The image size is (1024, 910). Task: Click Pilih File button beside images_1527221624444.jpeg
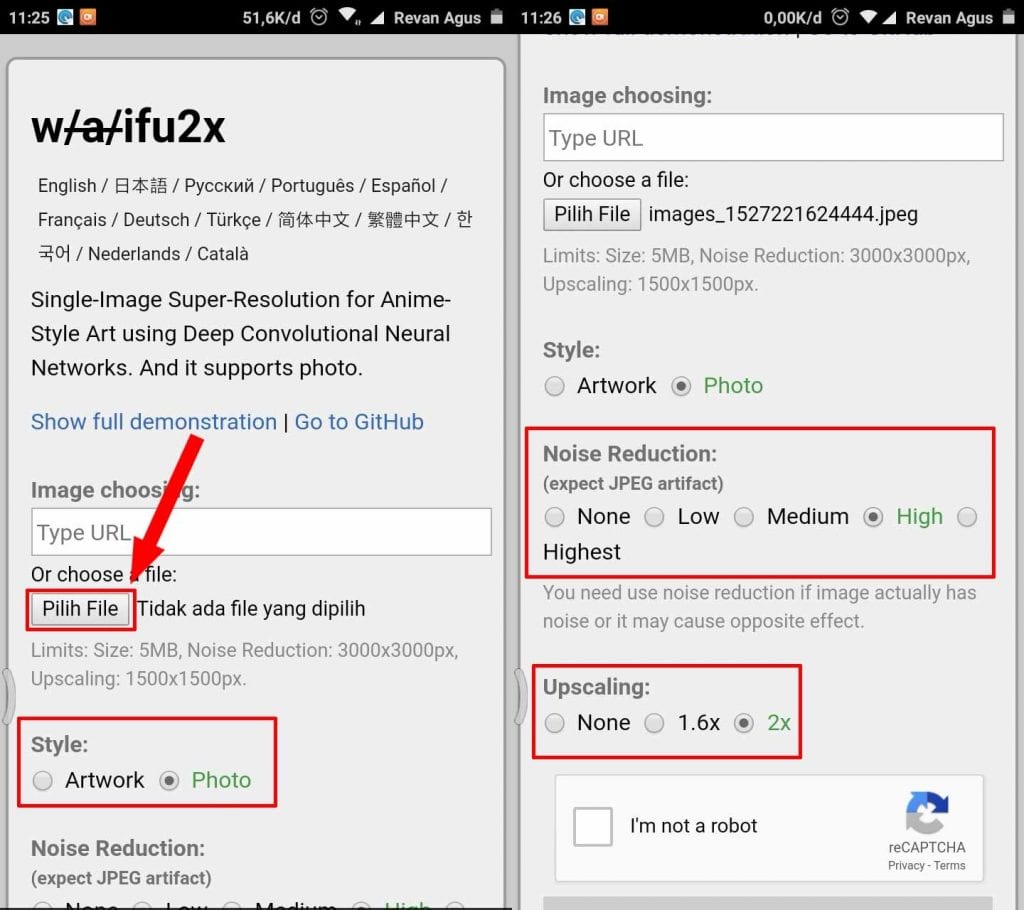click(592, 214)
